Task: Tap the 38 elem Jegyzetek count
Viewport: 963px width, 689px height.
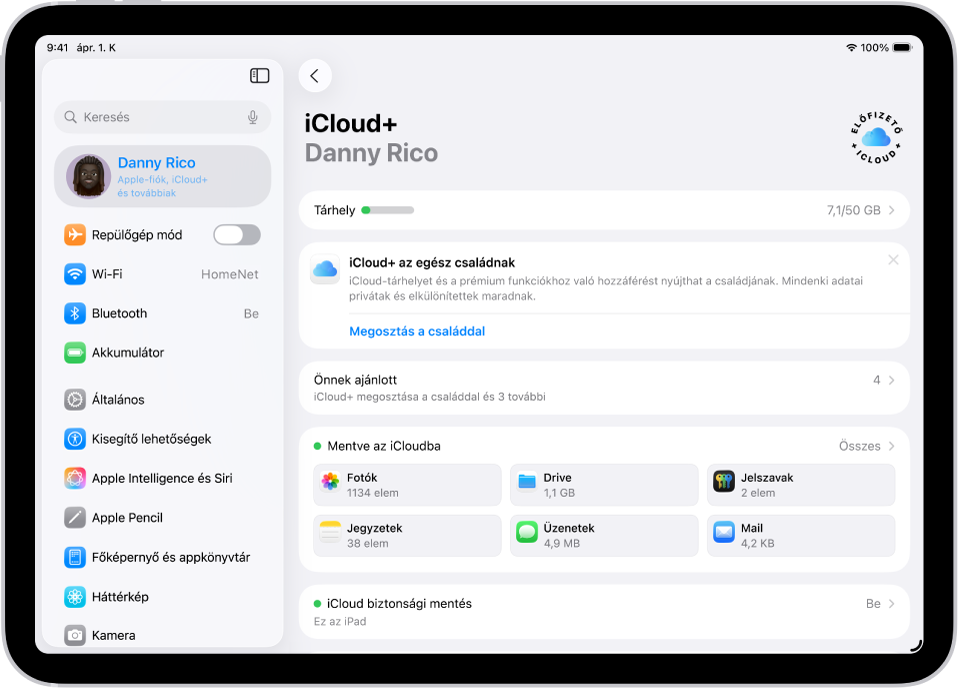Action: [x=367, y=543]
